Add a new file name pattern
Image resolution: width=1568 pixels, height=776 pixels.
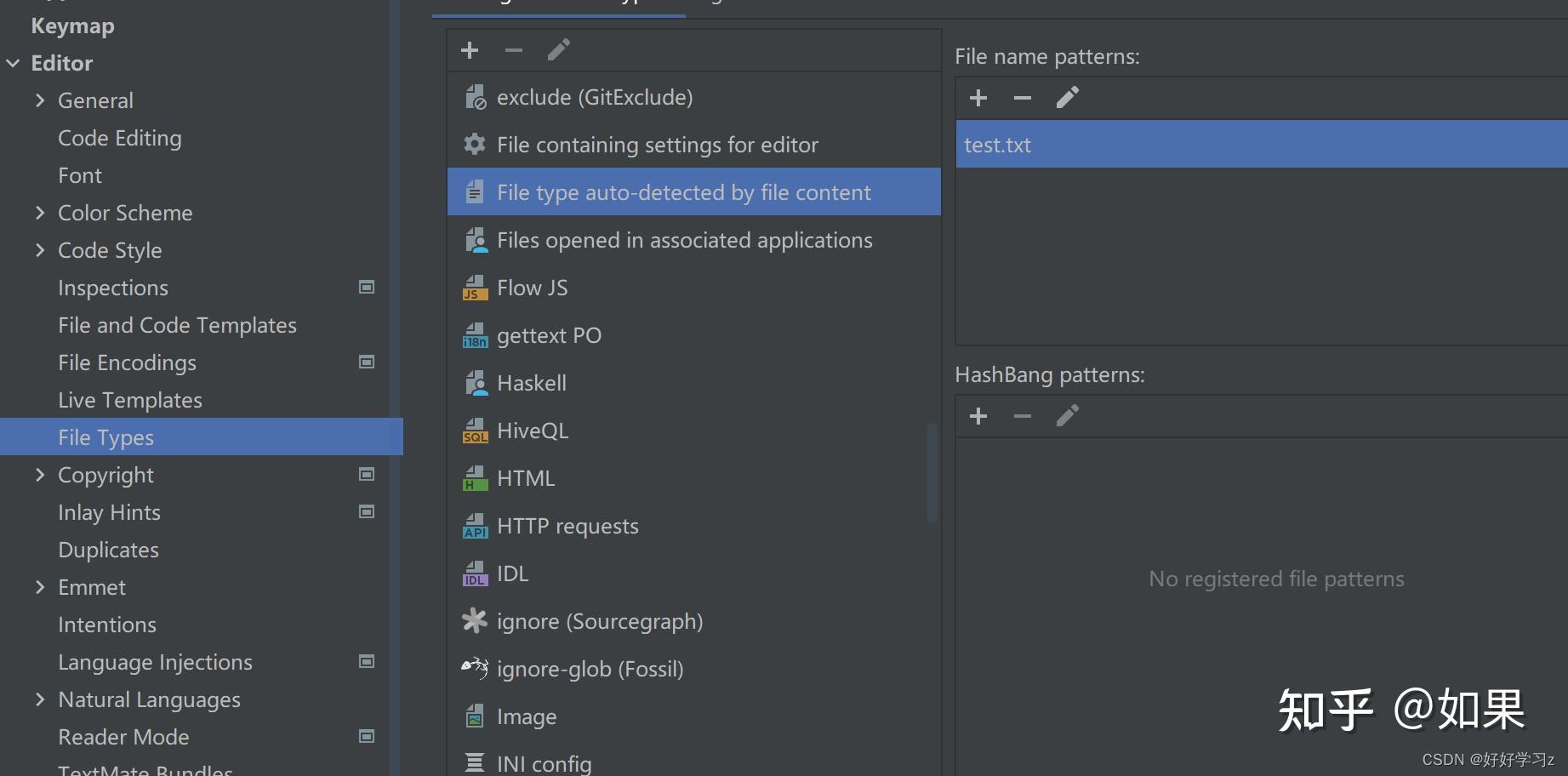(978, 98)
